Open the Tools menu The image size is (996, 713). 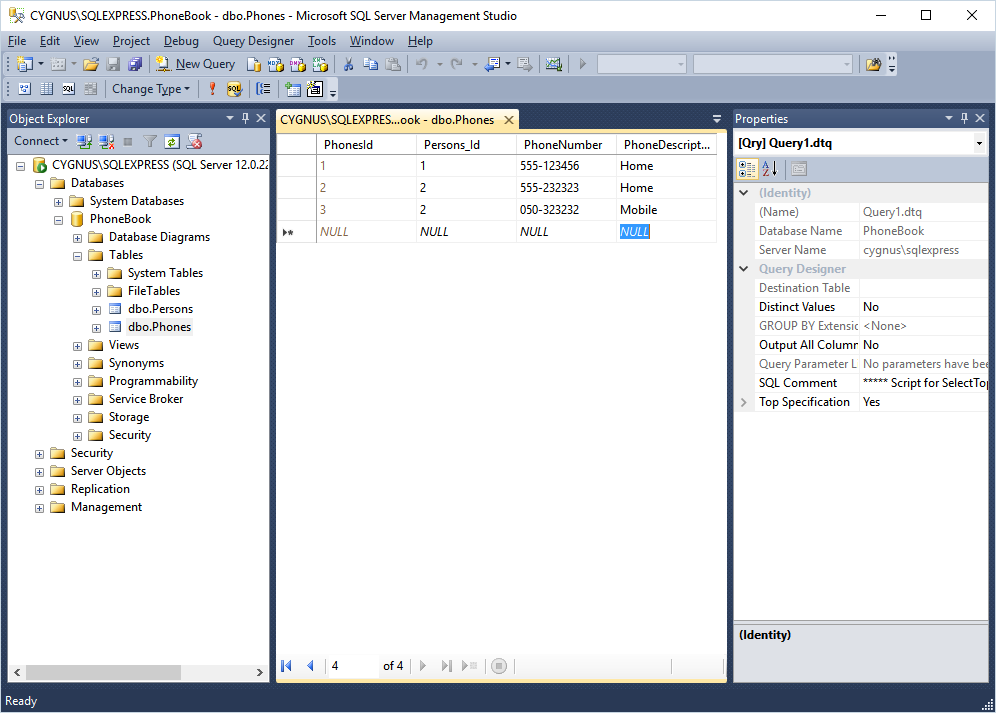click(322, 41)
